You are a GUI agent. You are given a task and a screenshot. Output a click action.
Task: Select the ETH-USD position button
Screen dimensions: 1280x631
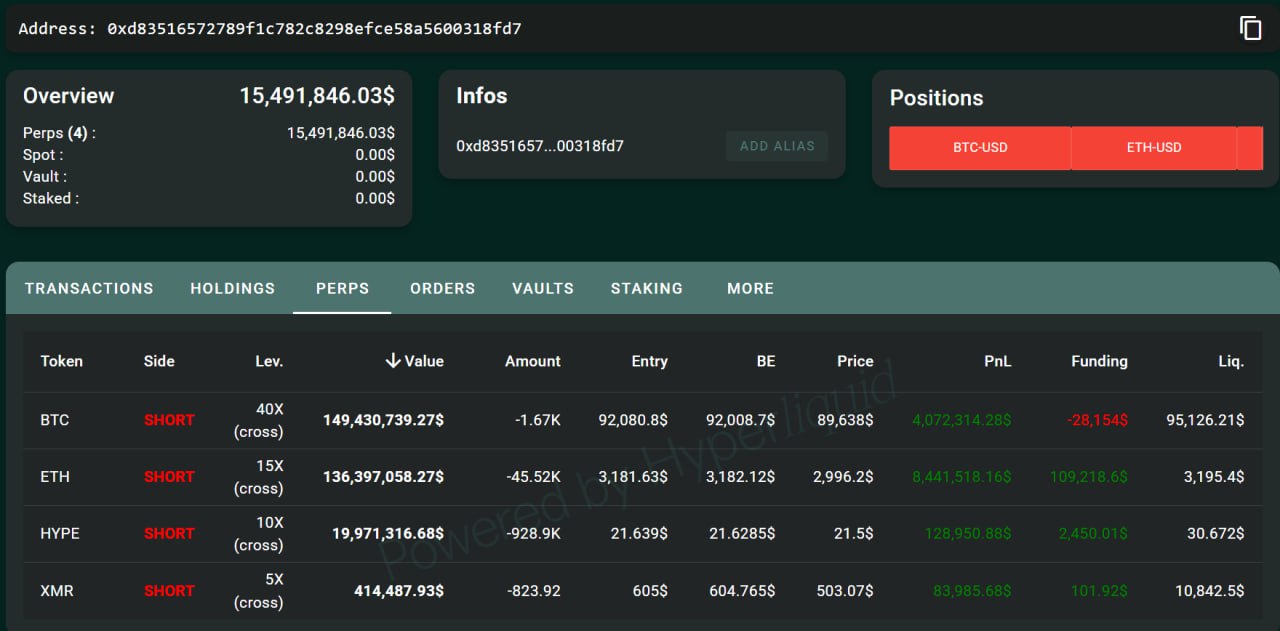coord(1153,148)
